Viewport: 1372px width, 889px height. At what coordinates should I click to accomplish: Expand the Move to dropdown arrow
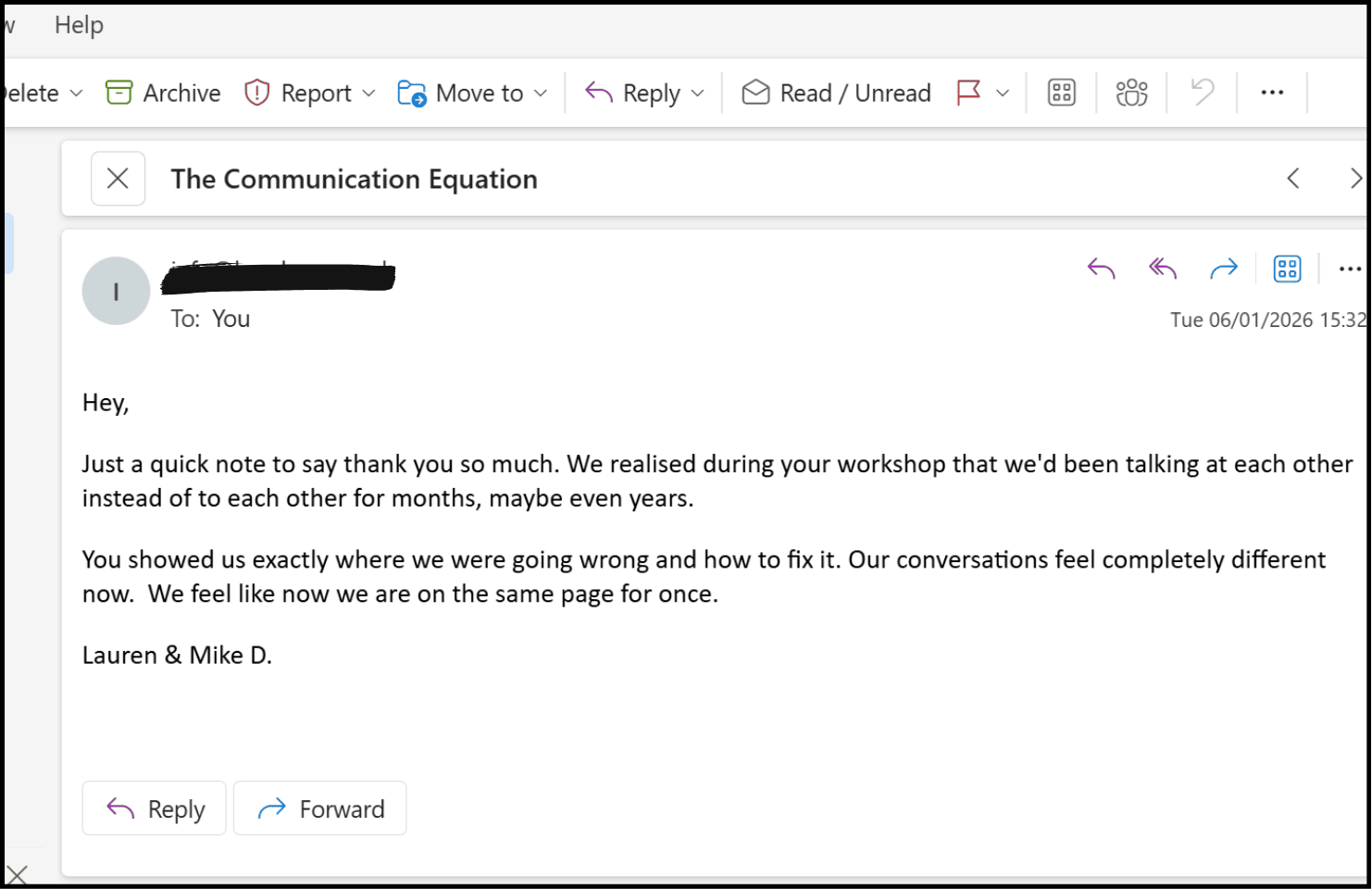click(x=541, y=94)
